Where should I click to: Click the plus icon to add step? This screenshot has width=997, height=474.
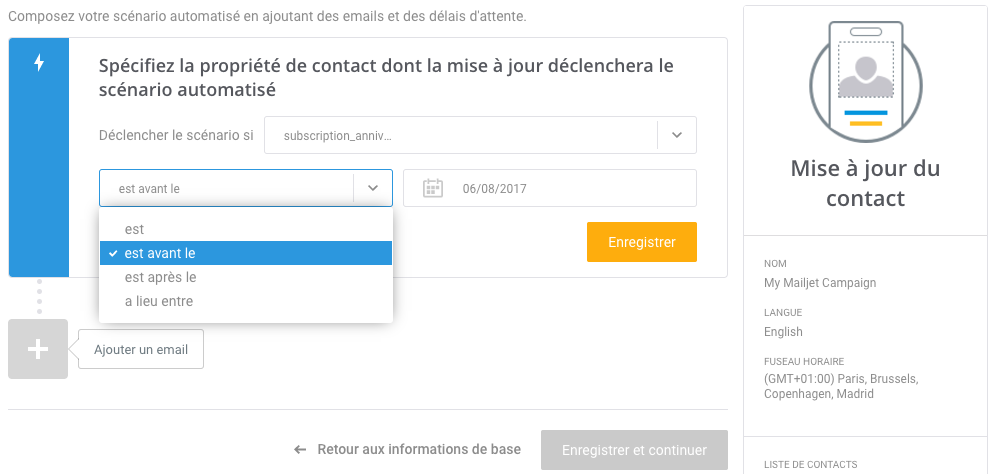(x=38, y=349)
